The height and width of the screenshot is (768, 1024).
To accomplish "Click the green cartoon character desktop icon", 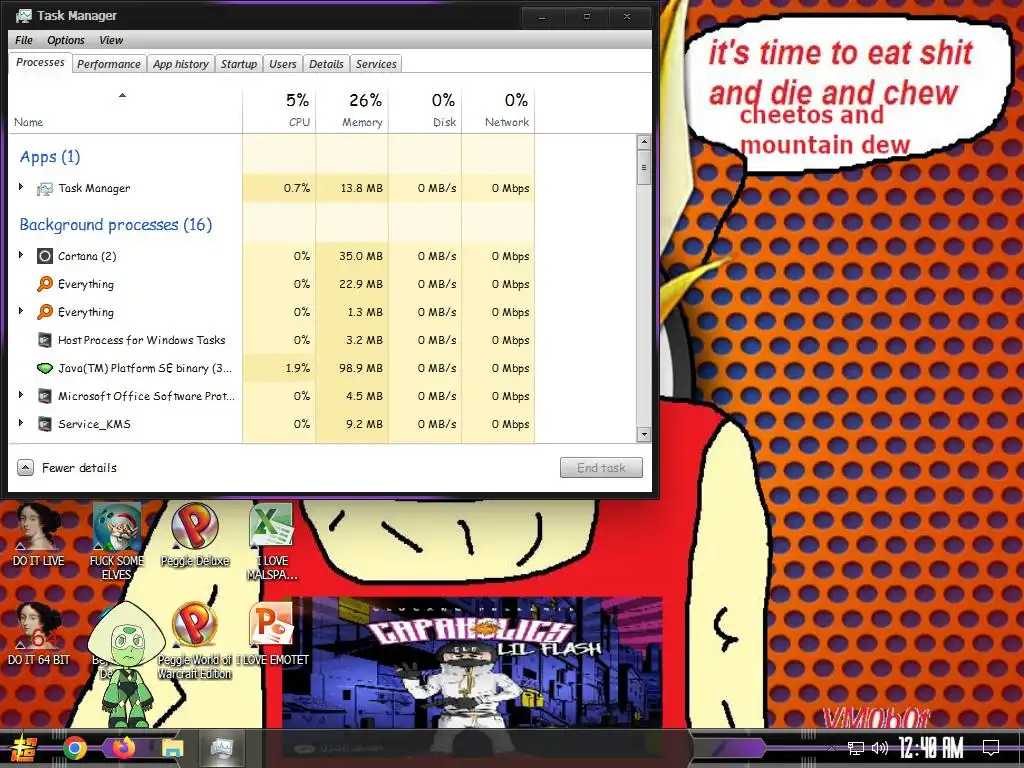I will pos(127,663).
